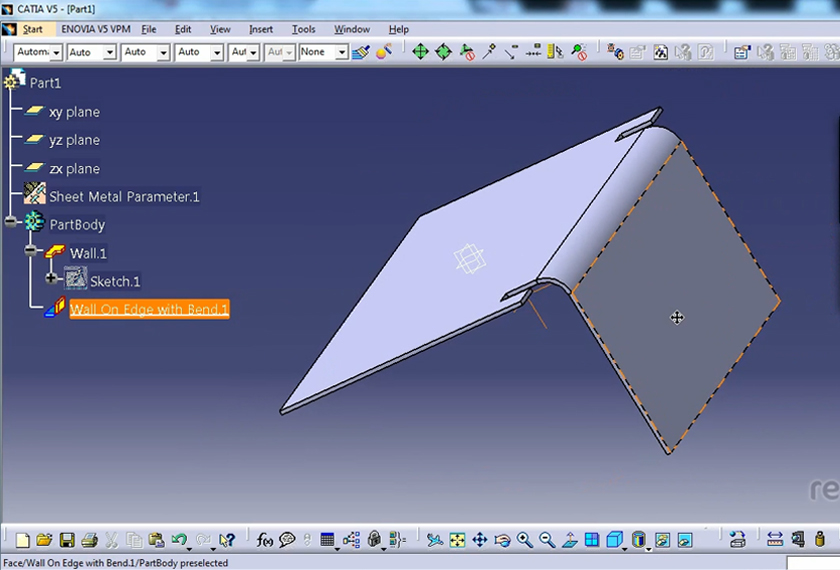Click the Zoom In magnifier icon
840x570 pixels.
pyautogui.click(x=524, y=540)
